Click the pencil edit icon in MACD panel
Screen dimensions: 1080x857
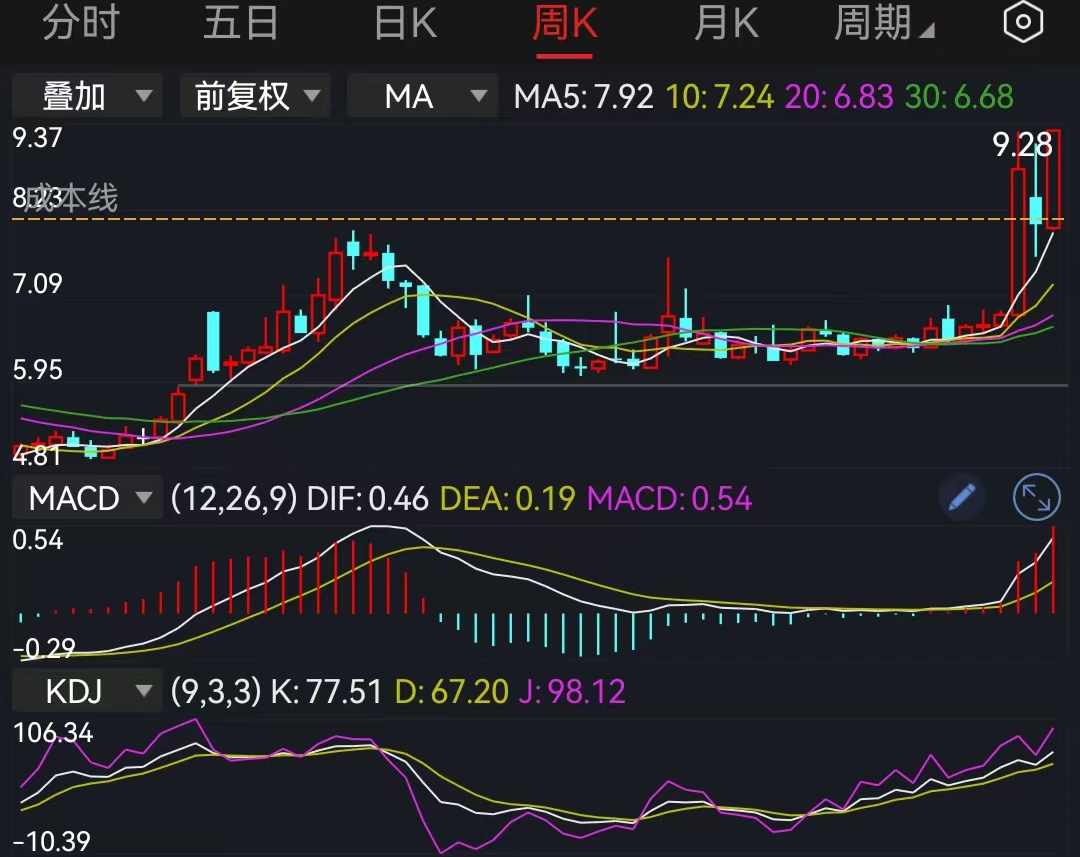(961, 497)
